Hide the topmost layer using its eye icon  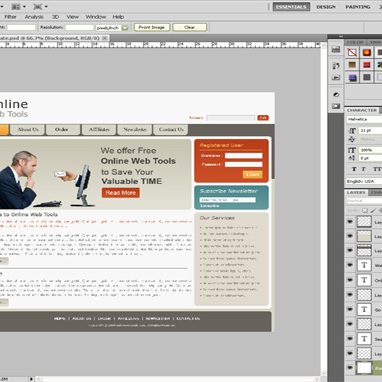(350, 221)
